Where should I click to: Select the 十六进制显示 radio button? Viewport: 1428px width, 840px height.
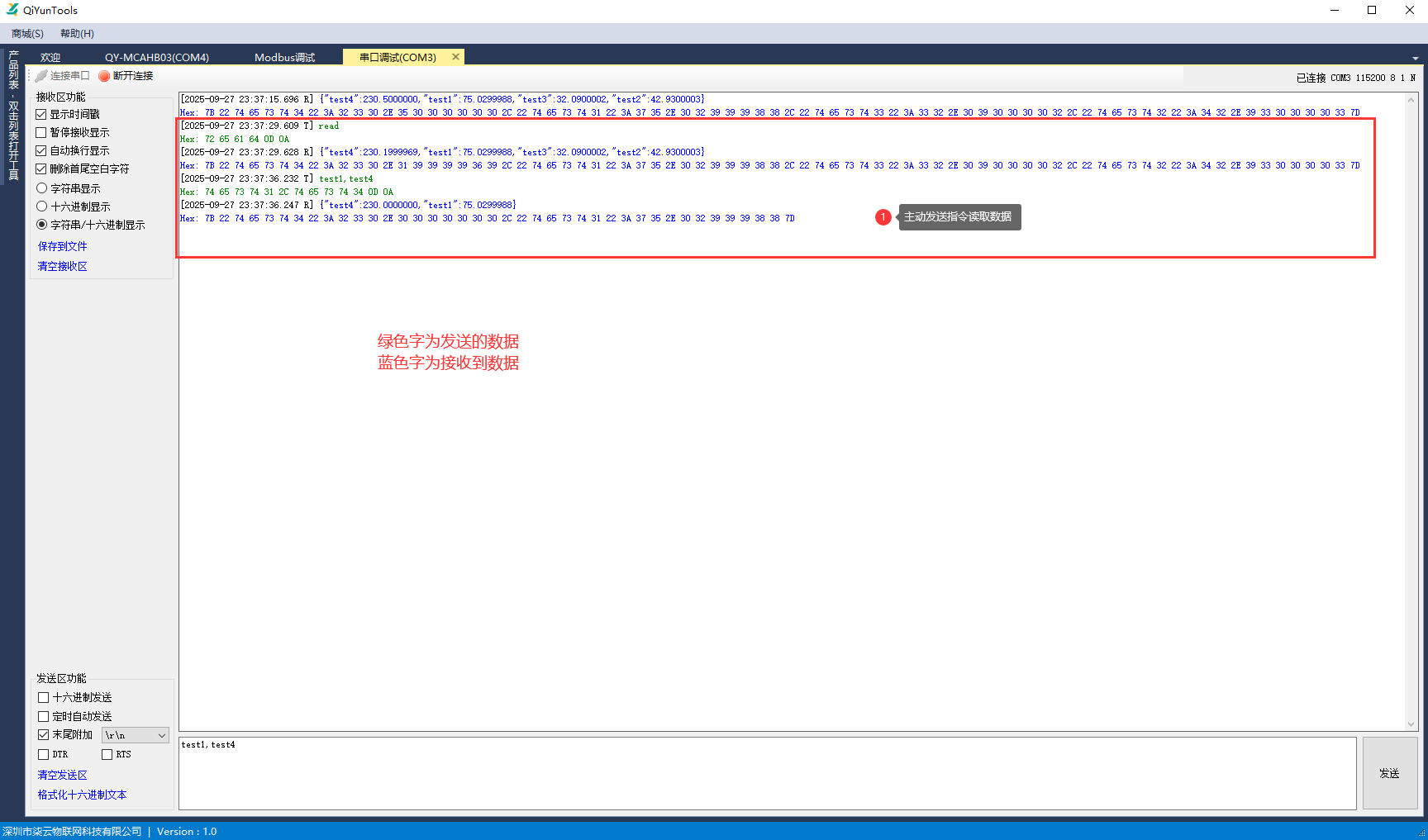pos(42,206)
